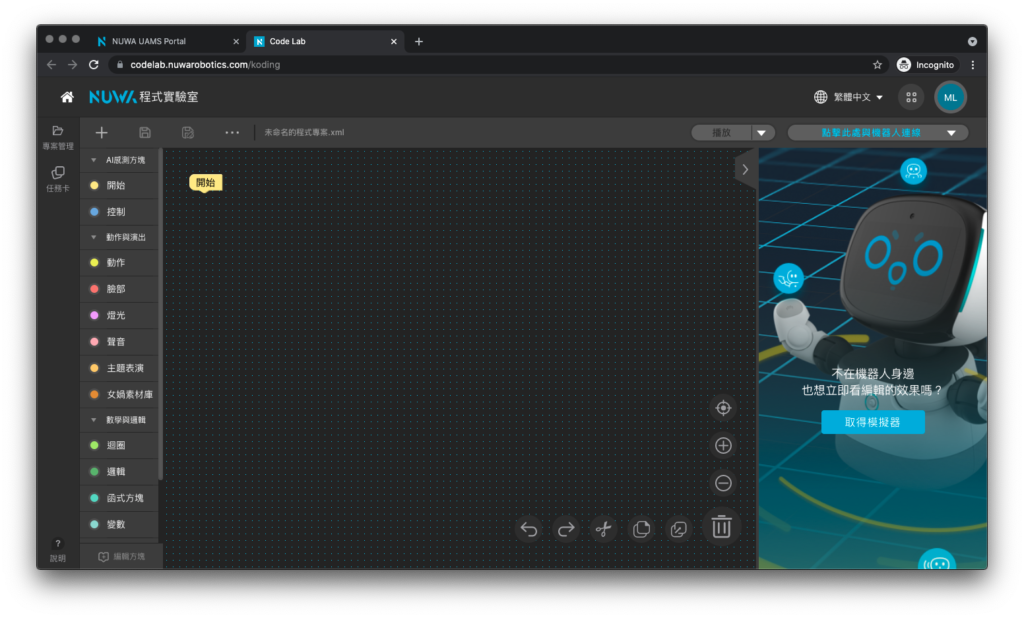This screenshot has height=618, width=1024.
Task: Save project with the floppy disk icon
Action: click(145, 133)
